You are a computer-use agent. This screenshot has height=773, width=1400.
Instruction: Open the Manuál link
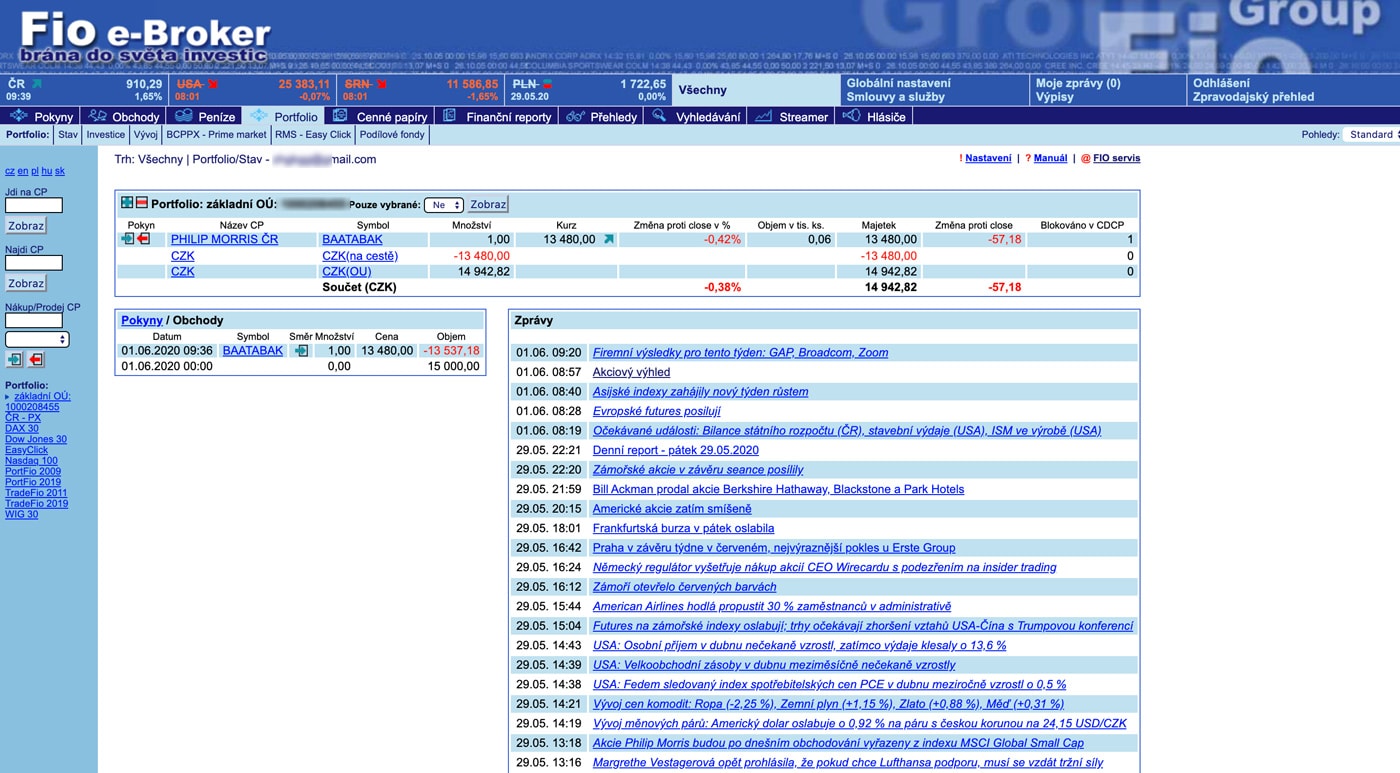(x=1050, y=158)
